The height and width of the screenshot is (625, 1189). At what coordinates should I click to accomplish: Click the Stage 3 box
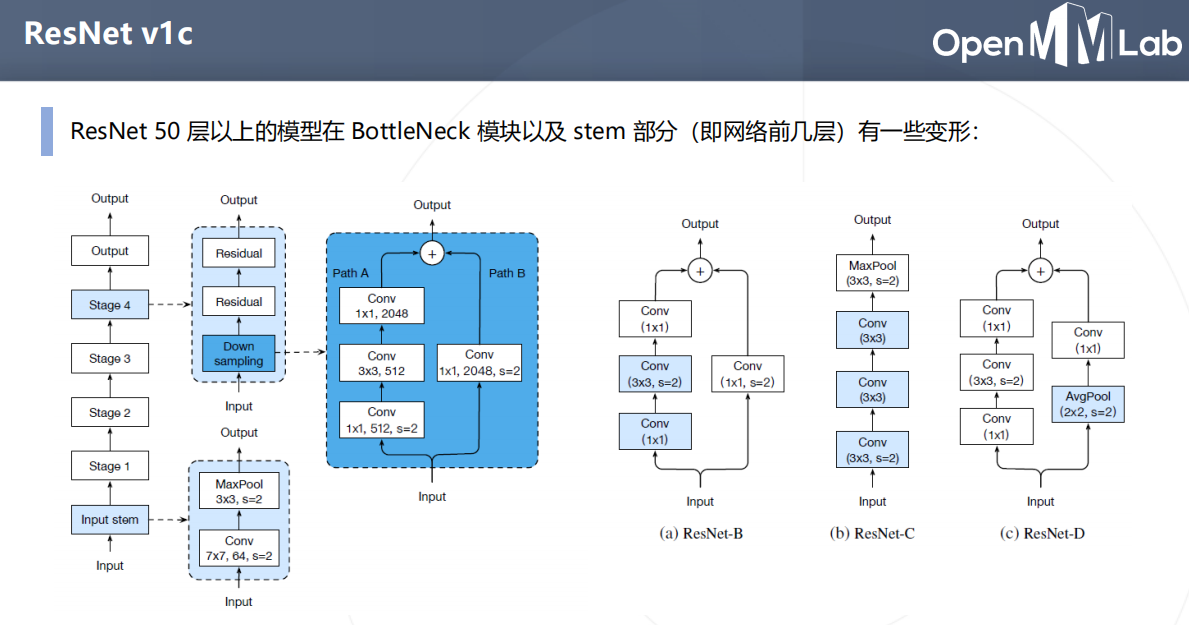pyautogui.click(x=110, y=358)
